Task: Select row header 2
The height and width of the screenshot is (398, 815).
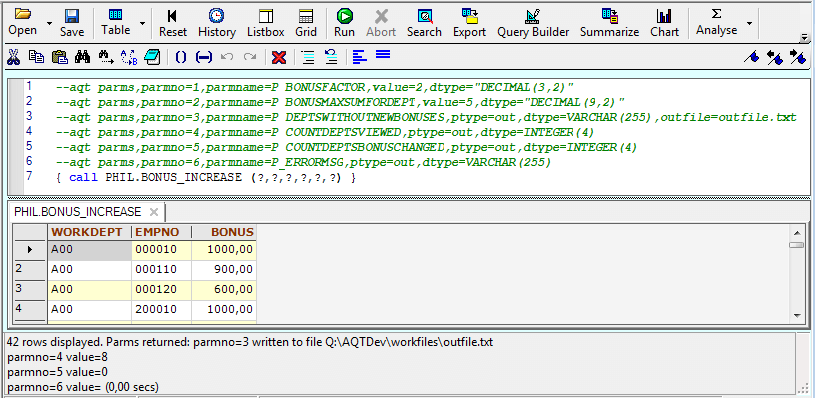Action: [x=30, y=270]
